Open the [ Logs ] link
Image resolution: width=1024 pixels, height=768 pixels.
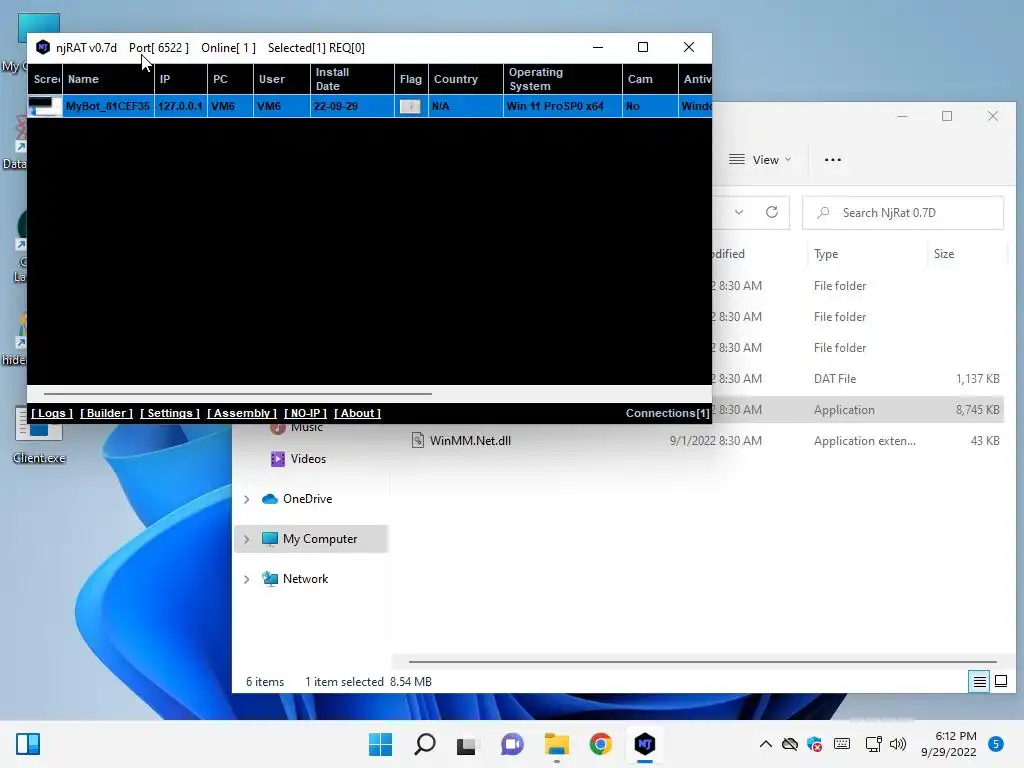click(52, 413)
